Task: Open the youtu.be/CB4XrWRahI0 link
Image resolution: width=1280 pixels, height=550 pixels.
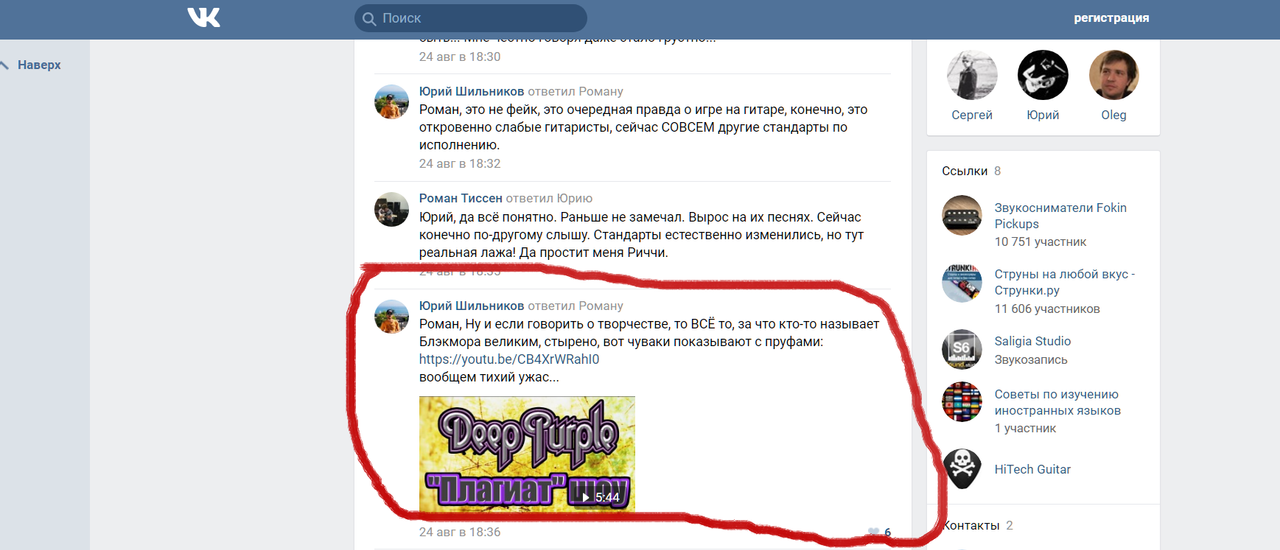Action: coord(509,359)
